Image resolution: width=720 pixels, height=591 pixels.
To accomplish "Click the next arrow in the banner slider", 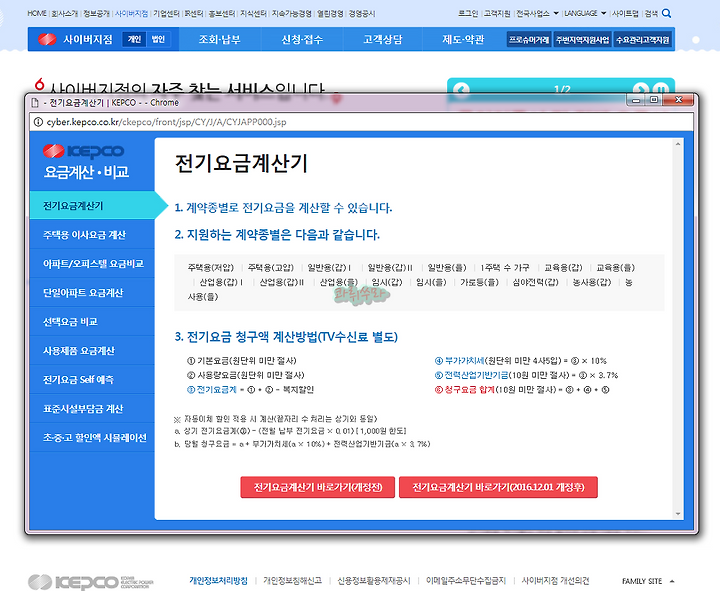I will [x=641, y=89].
